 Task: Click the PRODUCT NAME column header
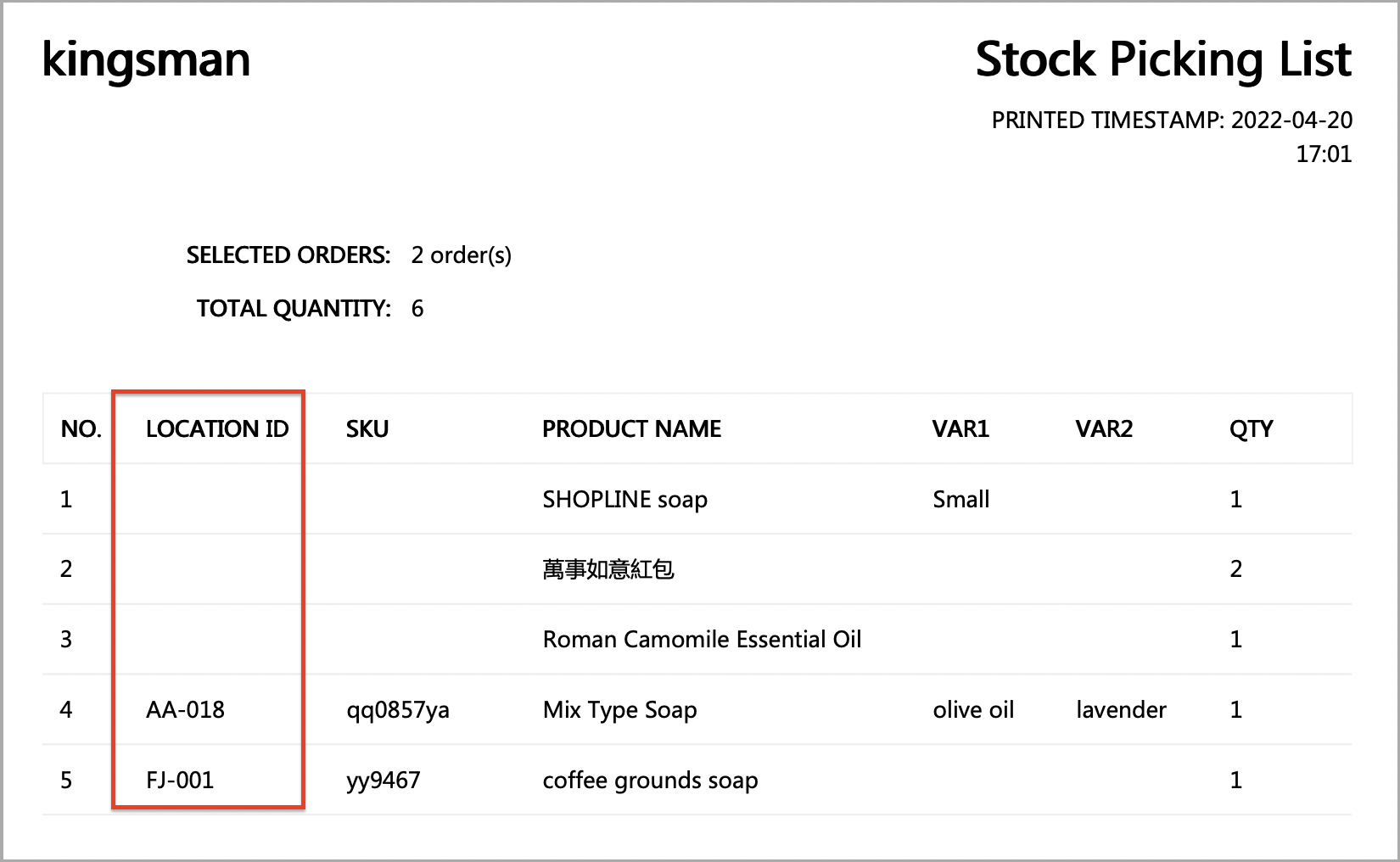(x=631, y=429)
